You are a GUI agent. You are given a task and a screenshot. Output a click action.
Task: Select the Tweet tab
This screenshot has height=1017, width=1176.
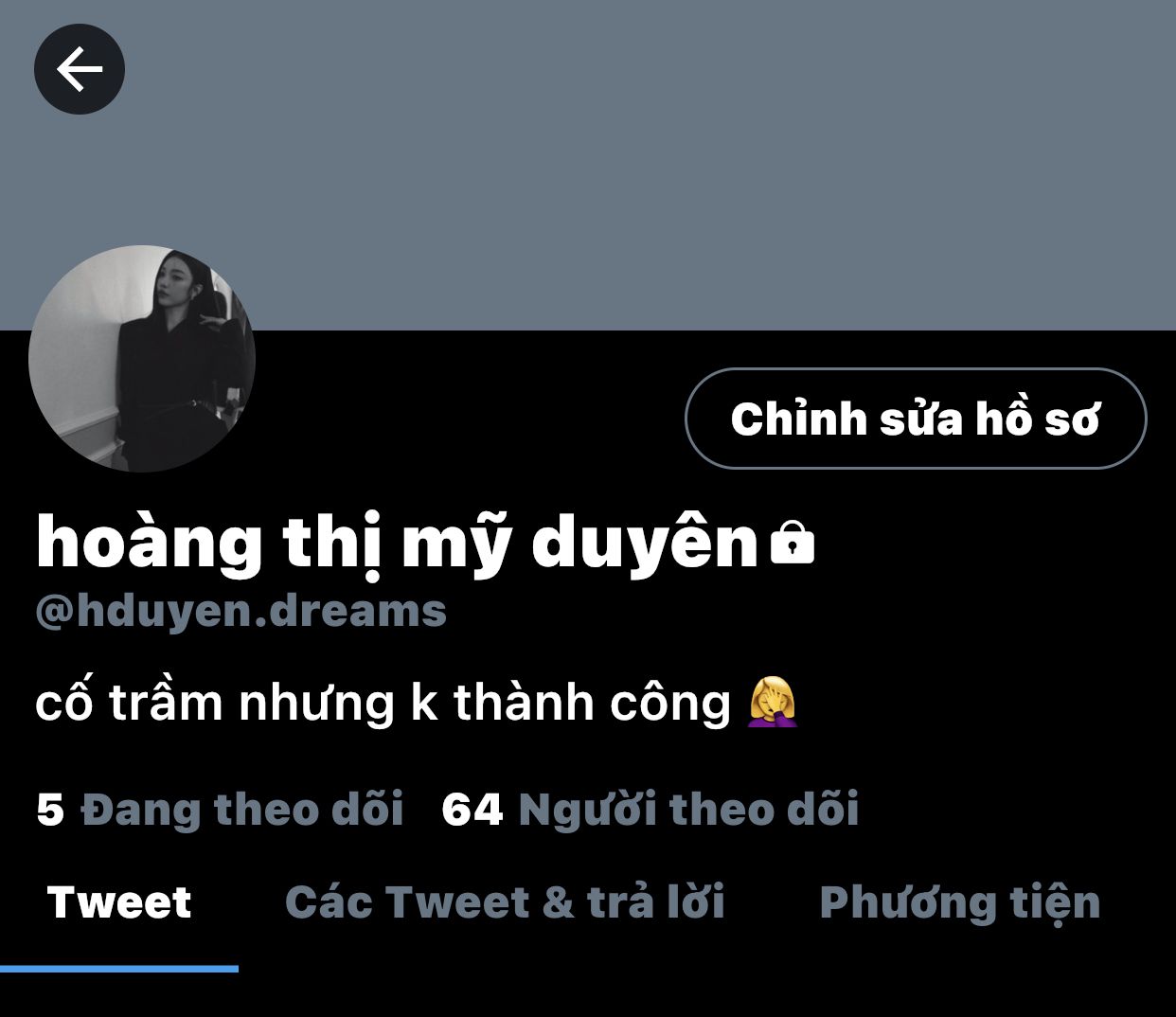[x=119, y=902]
